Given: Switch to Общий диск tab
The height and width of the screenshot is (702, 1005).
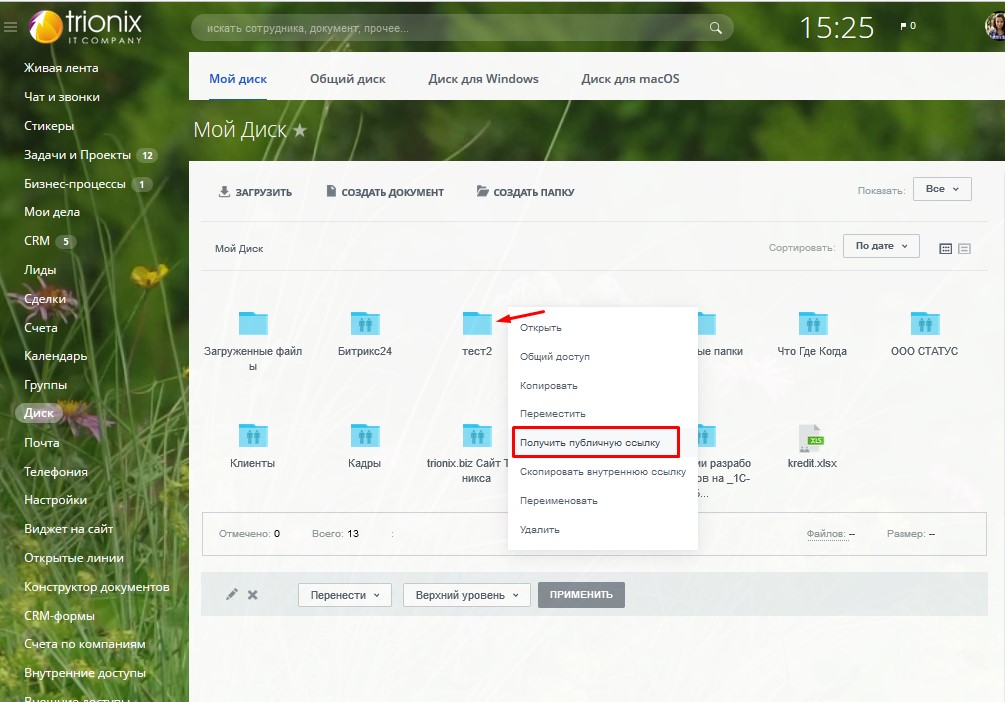Looking at the screenshot, I should pos(347,79).
